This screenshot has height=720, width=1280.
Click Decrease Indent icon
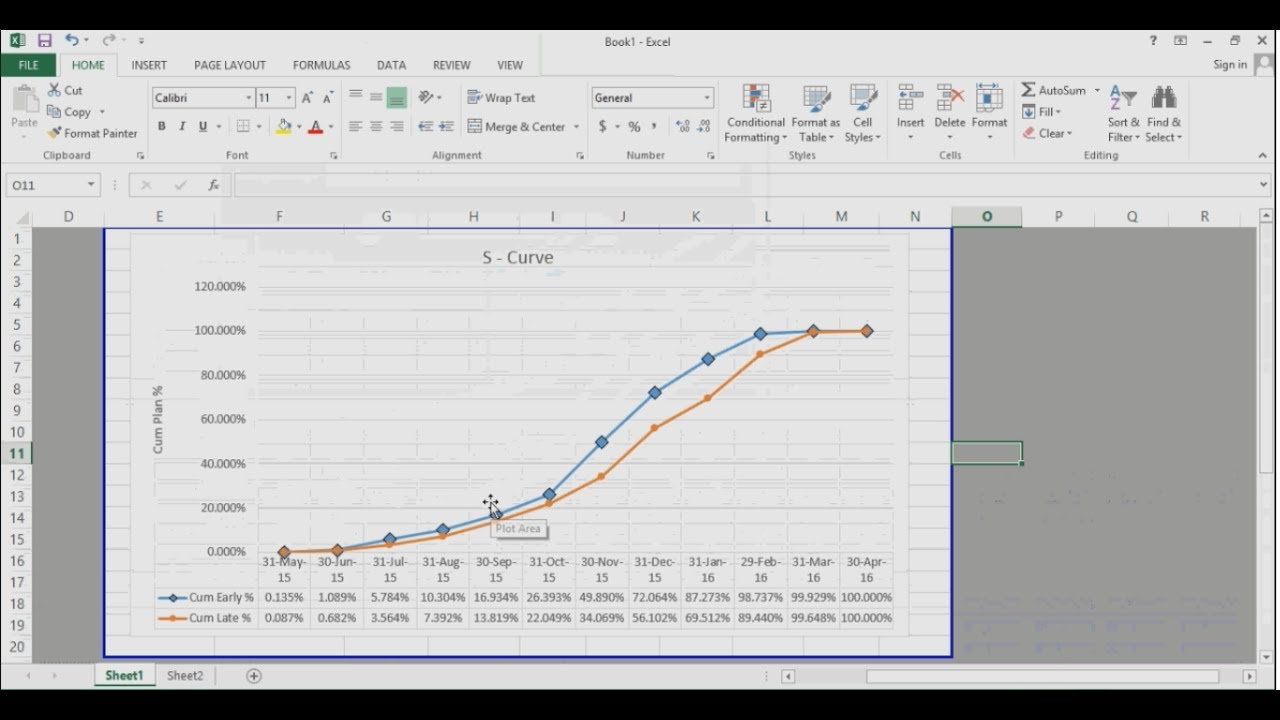pyautogui.click(x=425, y=127)
